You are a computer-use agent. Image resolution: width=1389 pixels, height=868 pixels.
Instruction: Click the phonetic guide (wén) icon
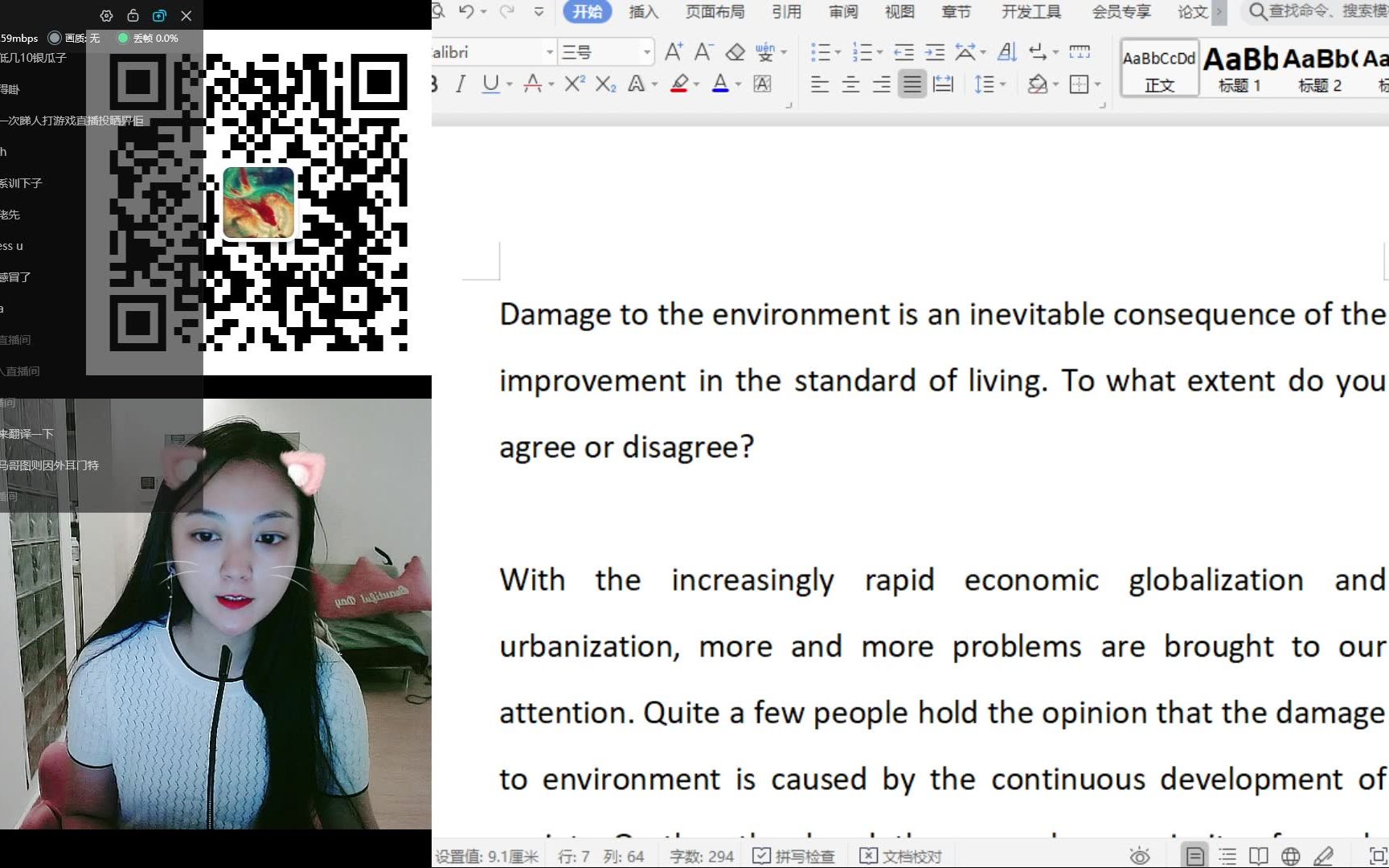[x=765, y=52]
